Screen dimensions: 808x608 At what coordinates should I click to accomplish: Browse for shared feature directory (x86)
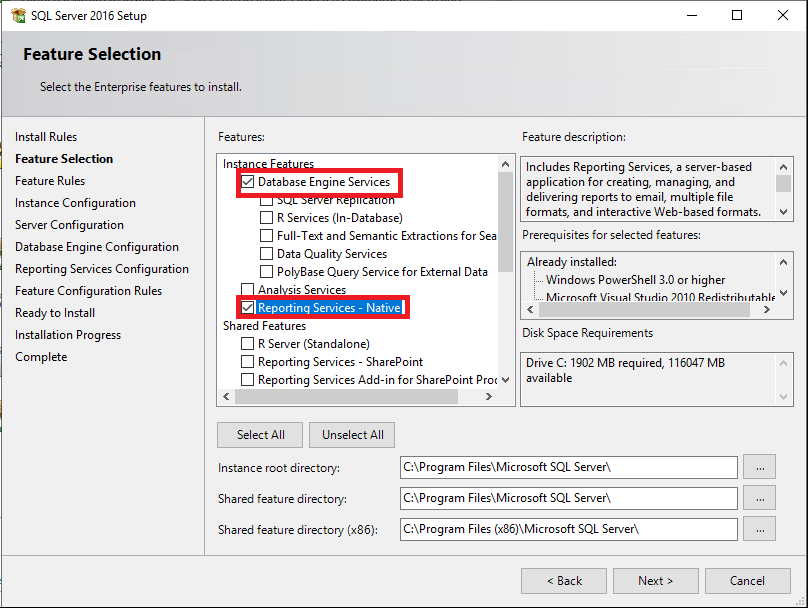tap(760, 529)
